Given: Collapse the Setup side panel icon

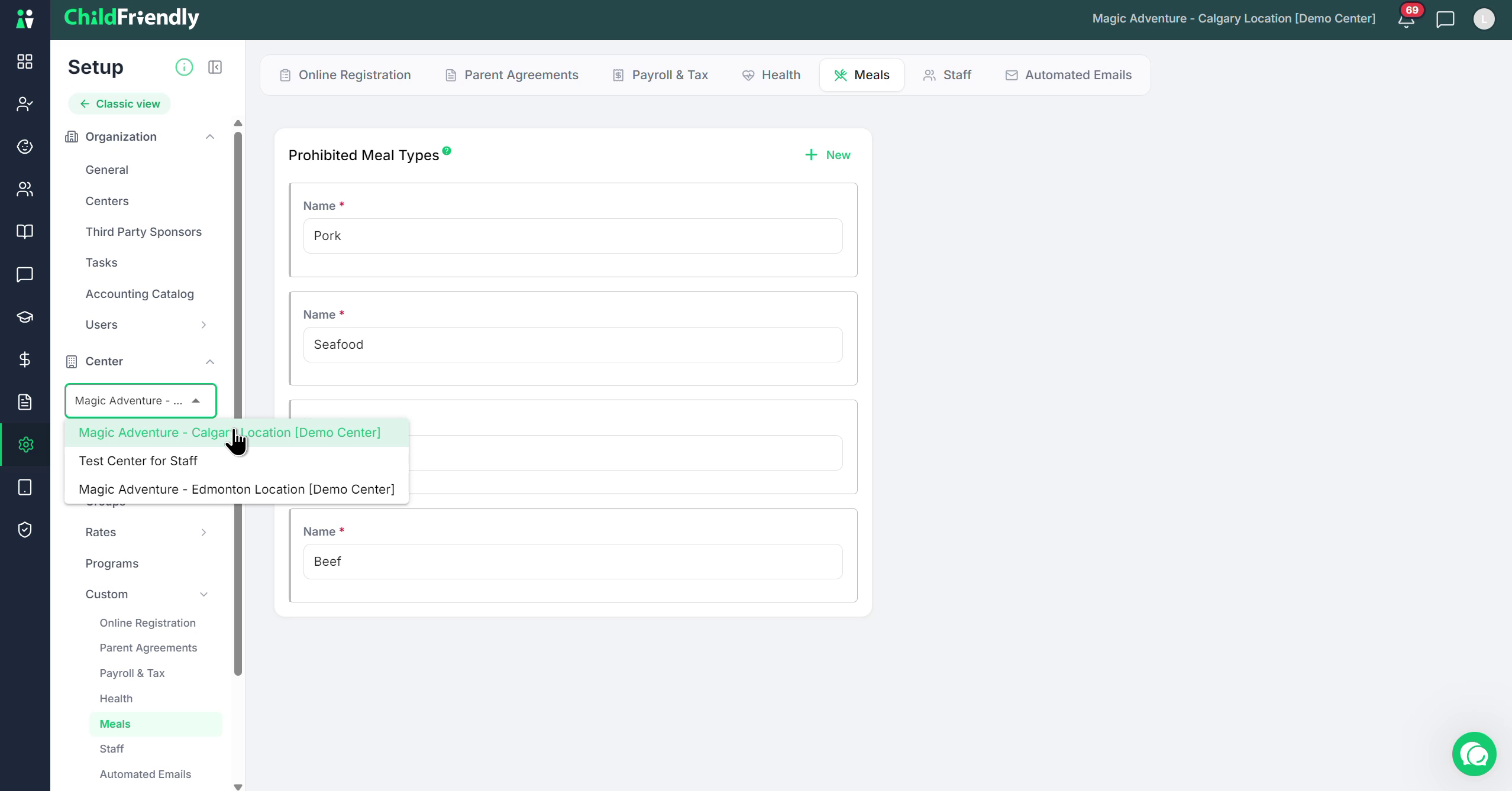Looking at the screenshot, I should [x=215, y=67].
